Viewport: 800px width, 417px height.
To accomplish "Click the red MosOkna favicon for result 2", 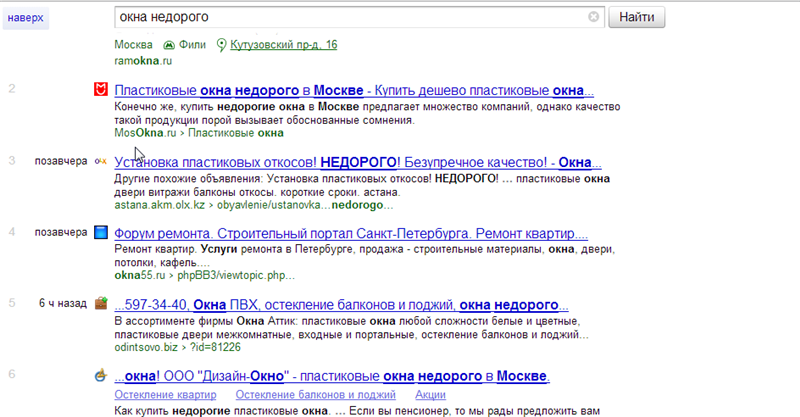I will [x=101, y=89].
